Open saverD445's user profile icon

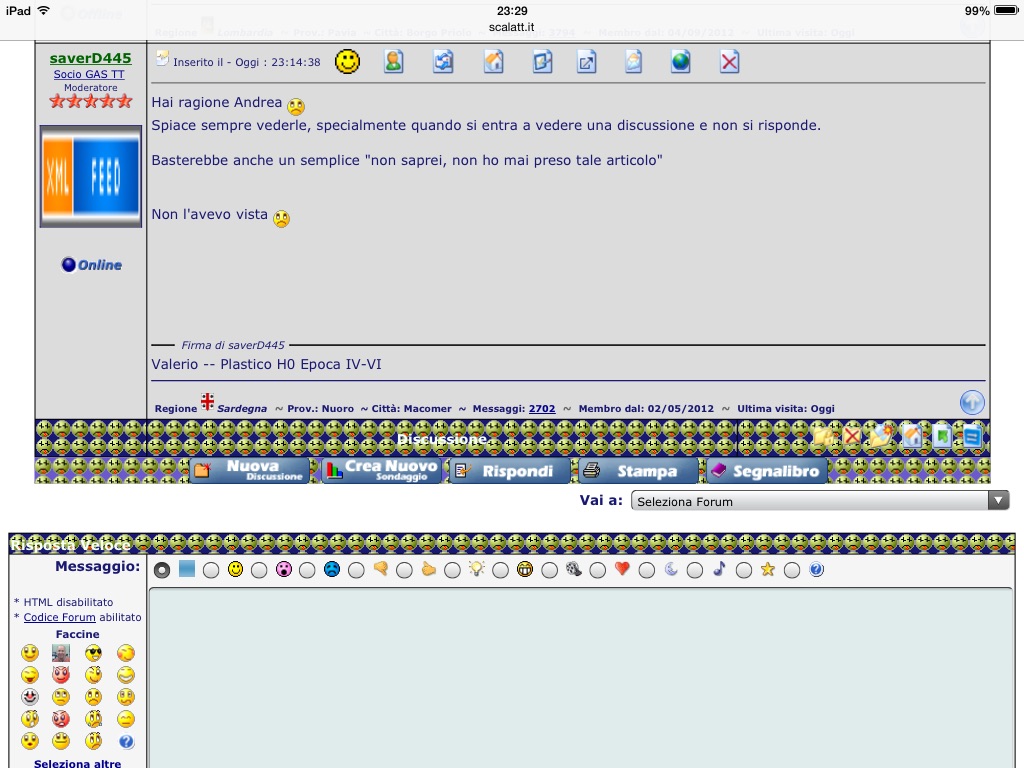[x=393, y=62]
